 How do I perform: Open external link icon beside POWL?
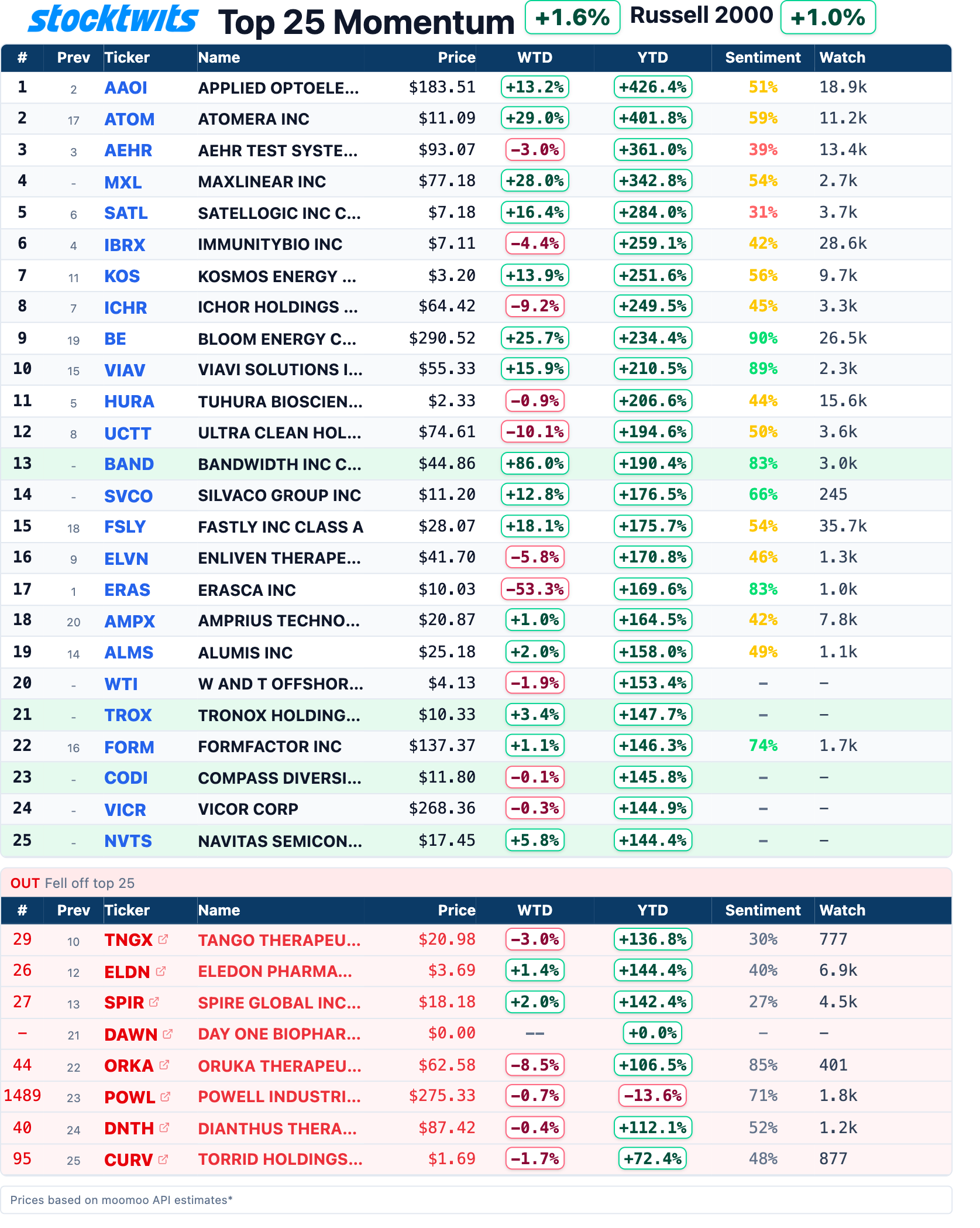pos(166,1096)
